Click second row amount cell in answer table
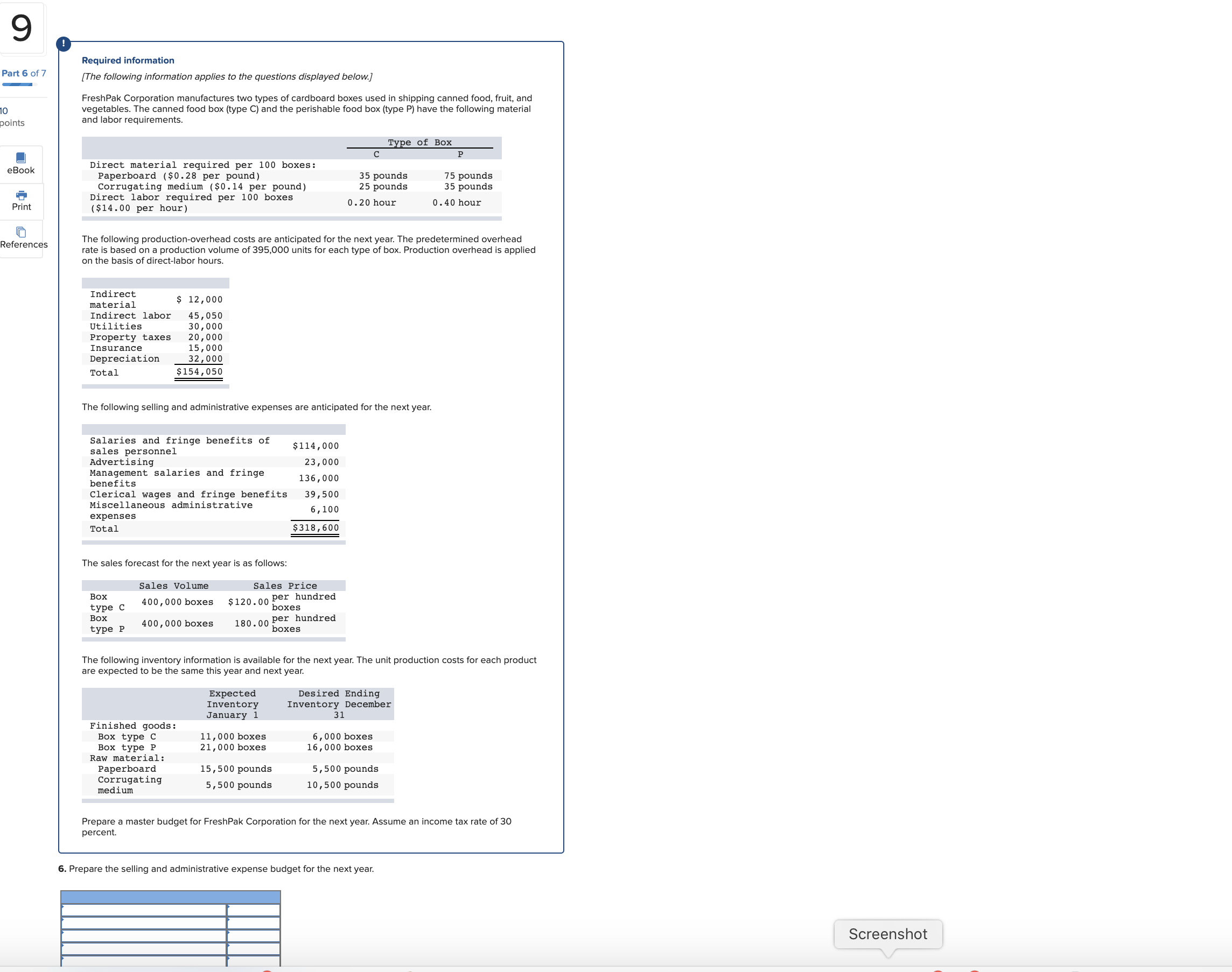Viewport: 1232px width, 972px height. (253, 922)
